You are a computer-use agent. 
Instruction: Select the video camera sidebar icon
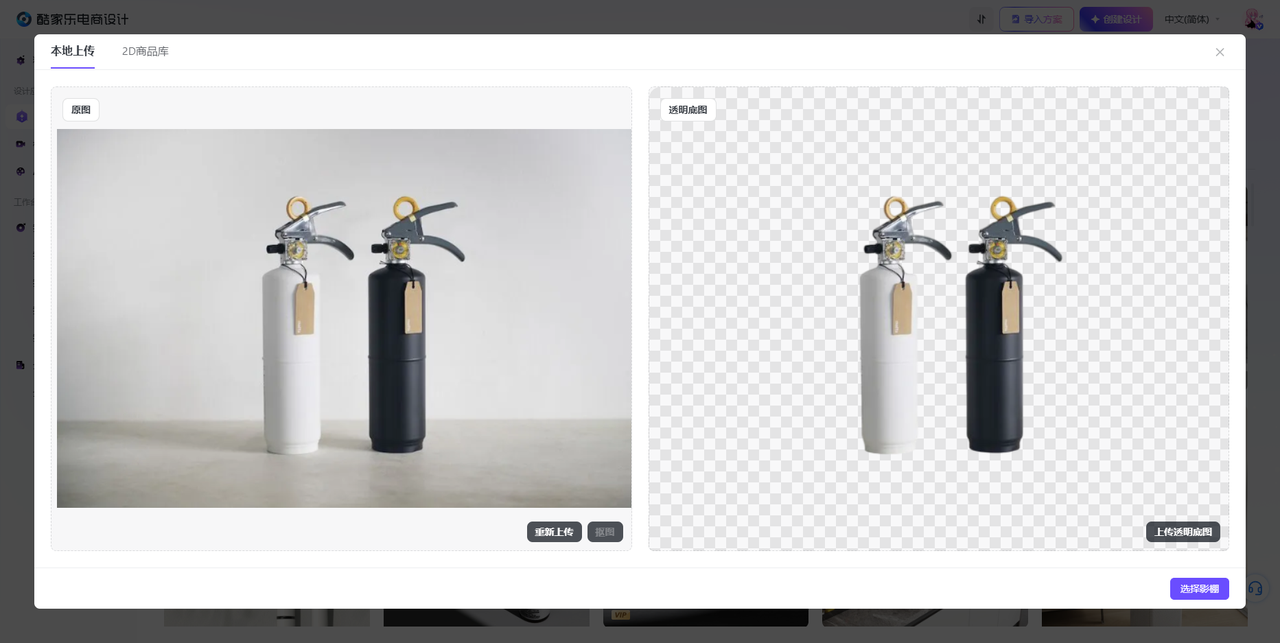click(22, 144)
